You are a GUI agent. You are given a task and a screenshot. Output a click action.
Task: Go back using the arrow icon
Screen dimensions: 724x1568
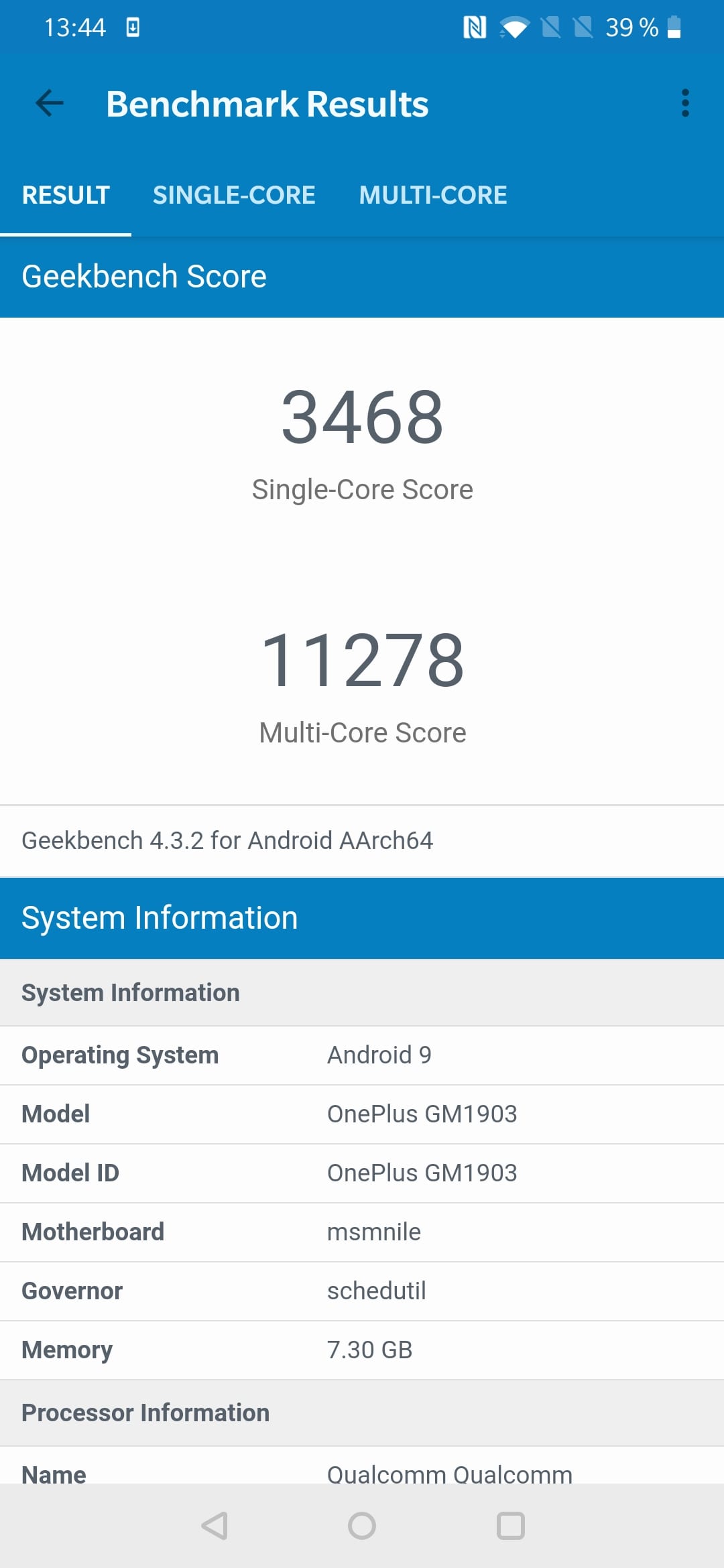[50, 103]
